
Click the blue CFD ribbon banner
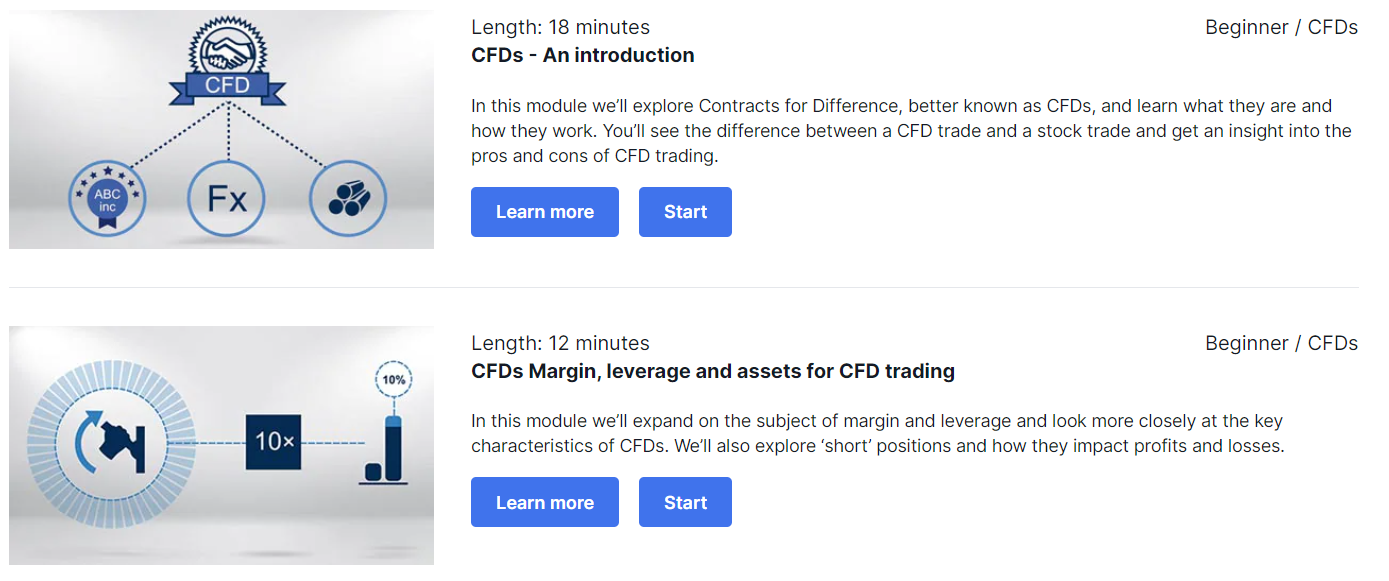point(227,85)
